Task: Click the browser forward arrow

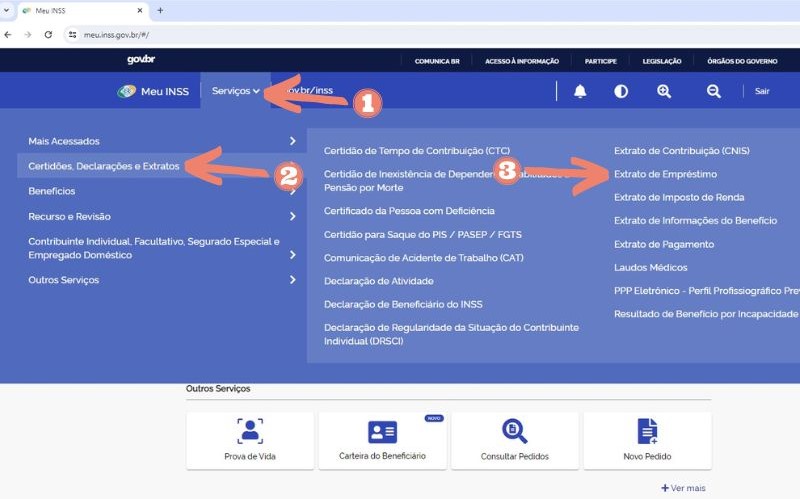Action: (28, 35)
